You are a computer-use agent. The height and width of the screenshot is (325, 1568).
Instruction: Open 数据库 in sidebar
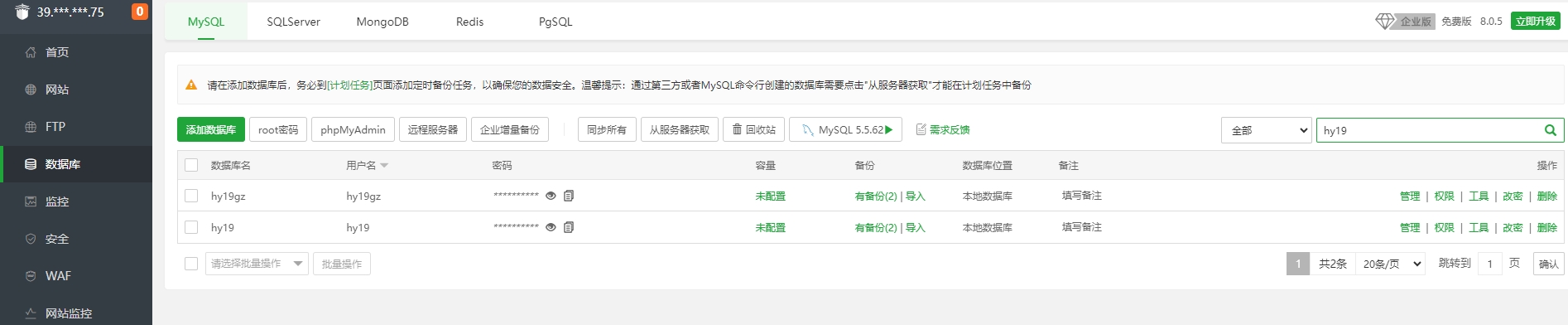[x=76, y=164]
